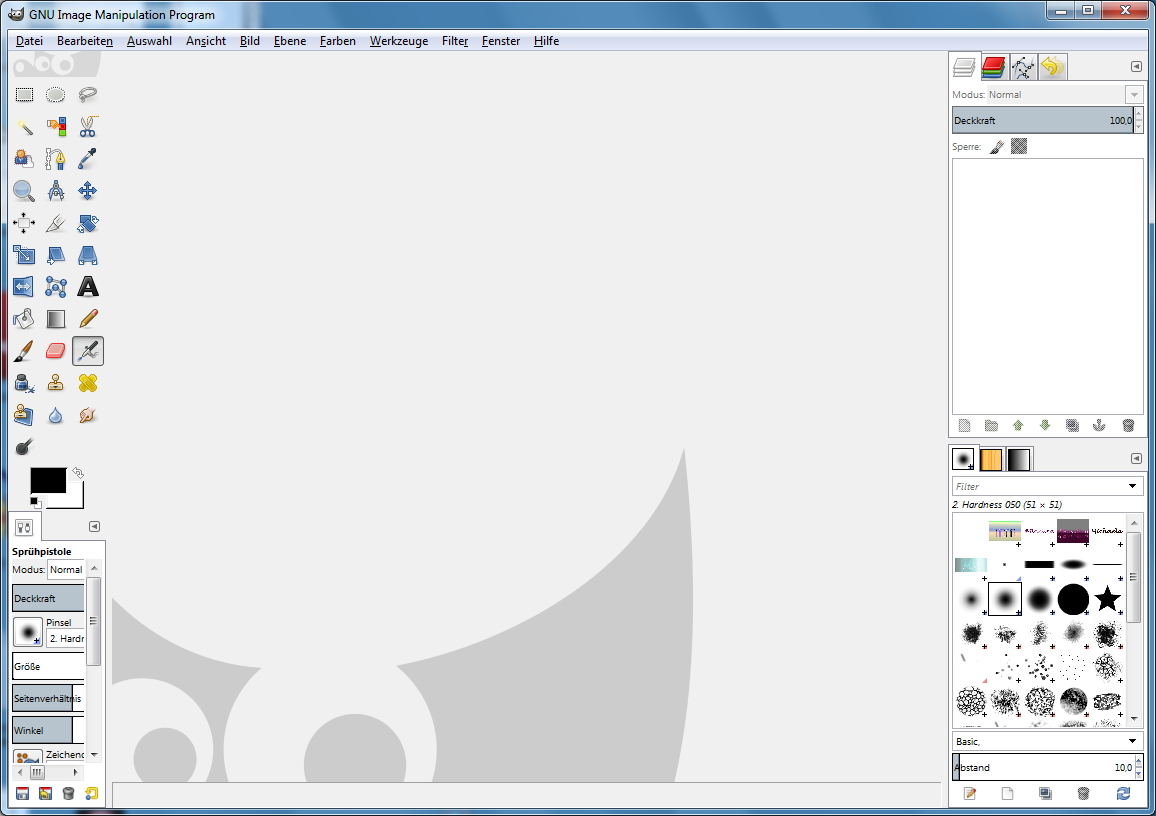Open the Farben menu
This screenshot has width=1156, height=816.
pos(338,41)
